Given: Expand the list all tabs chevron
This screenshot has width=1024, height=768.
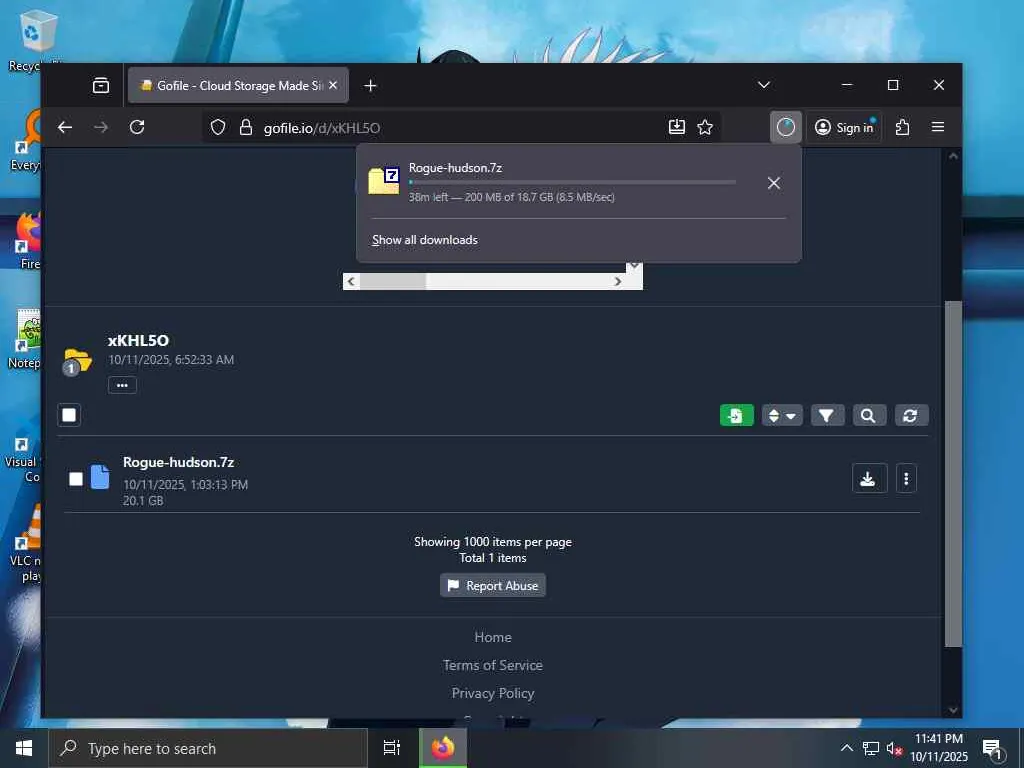Looking at the screenshot, I should coord(763,85).
